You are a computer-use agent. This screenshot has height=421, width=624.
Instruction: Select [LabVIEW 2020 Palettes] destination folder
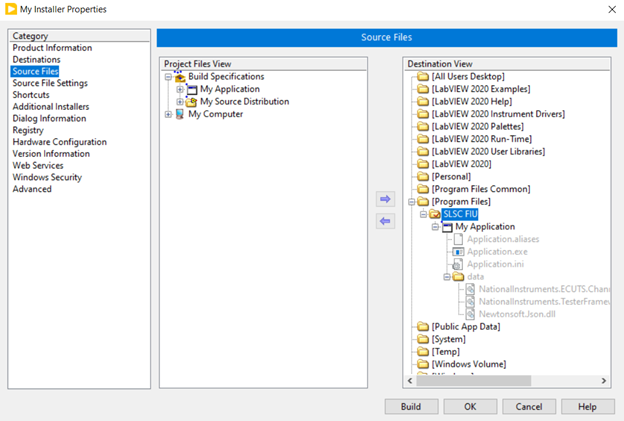click(478, 127)
